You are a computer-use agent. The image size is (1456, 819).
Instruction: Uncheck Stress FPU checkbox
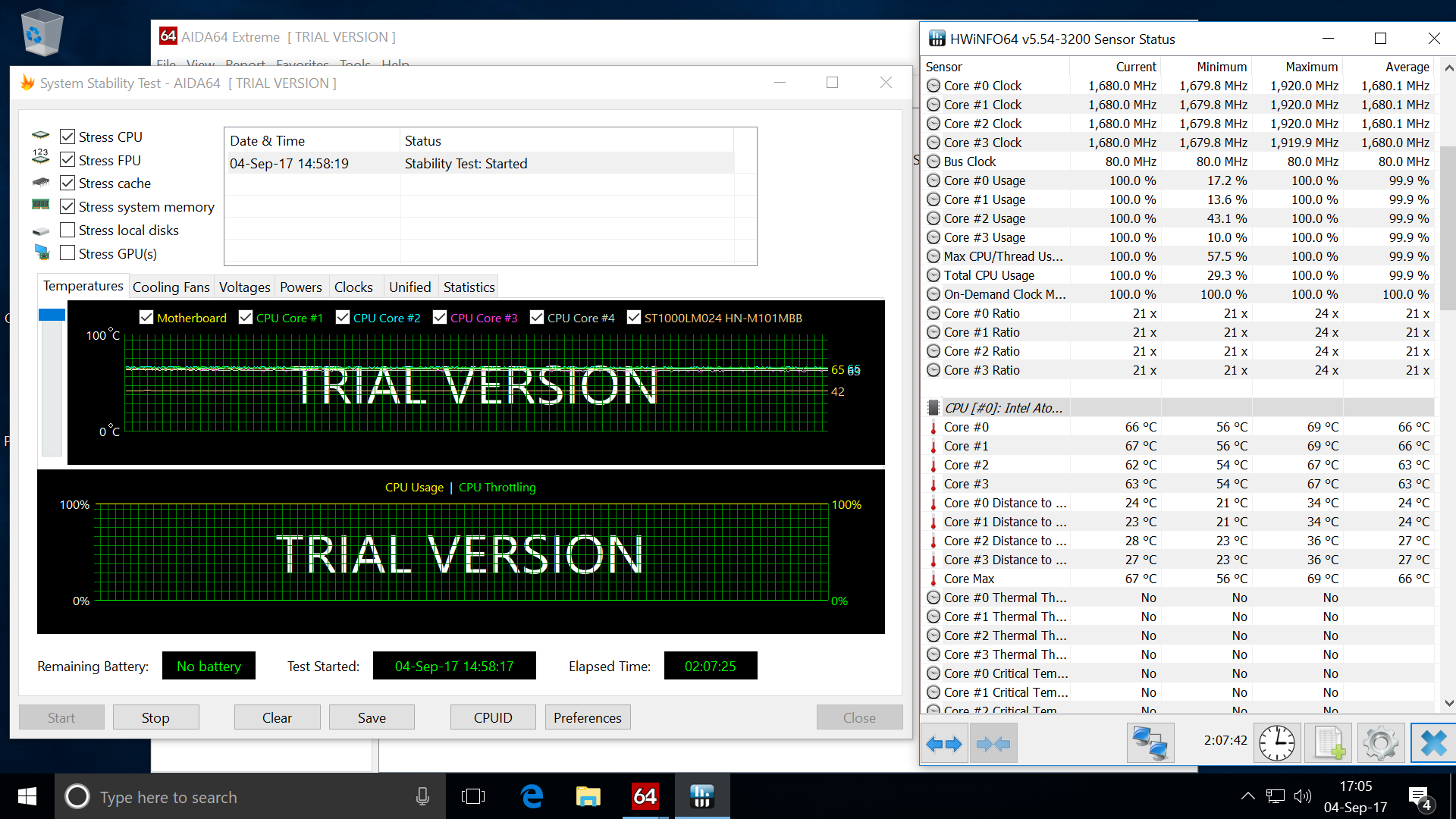[x=67, y=160]
